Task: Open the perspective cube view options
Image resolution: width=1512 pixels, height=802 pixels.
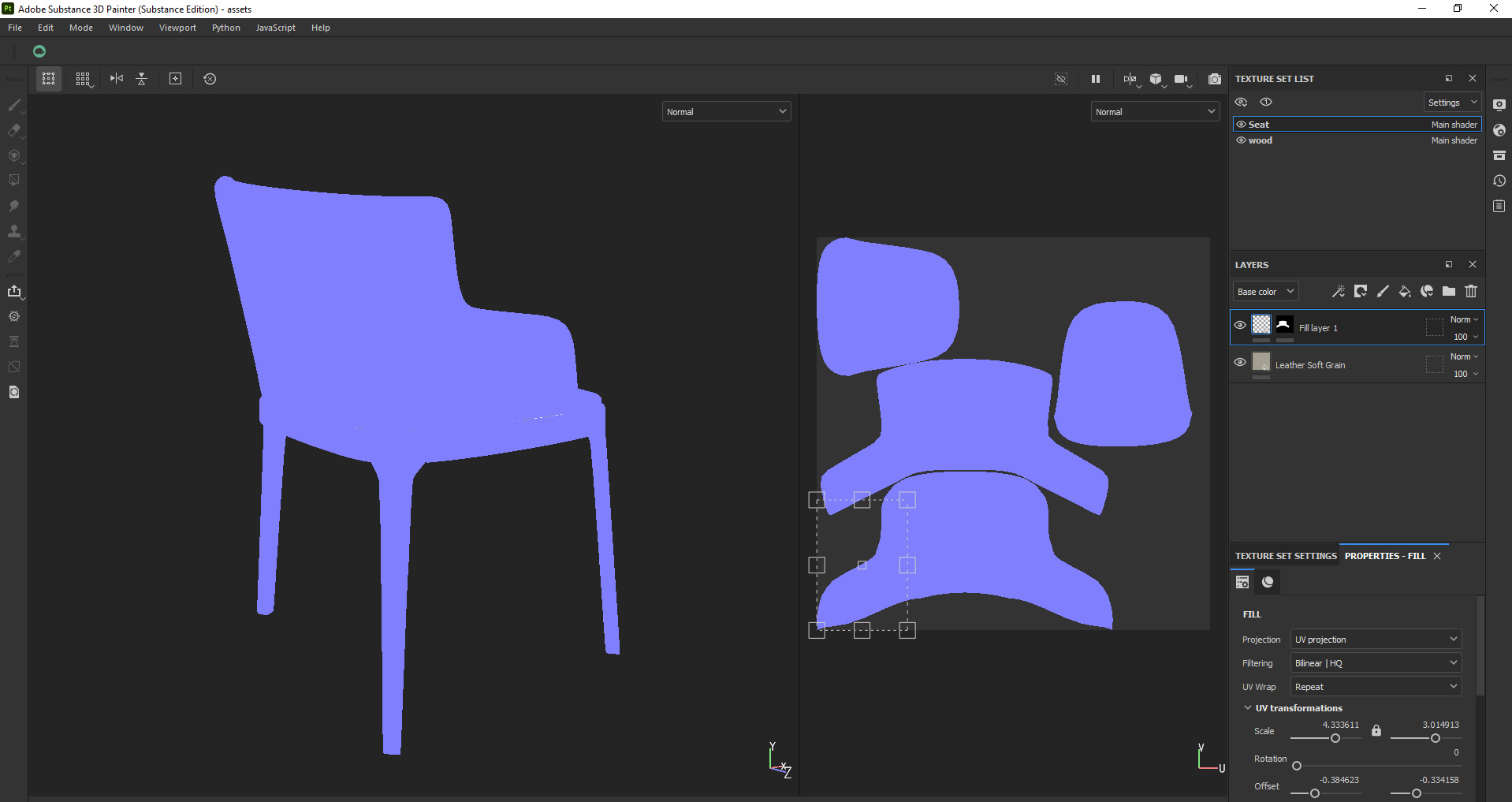Action: (x=1156, y=79)
